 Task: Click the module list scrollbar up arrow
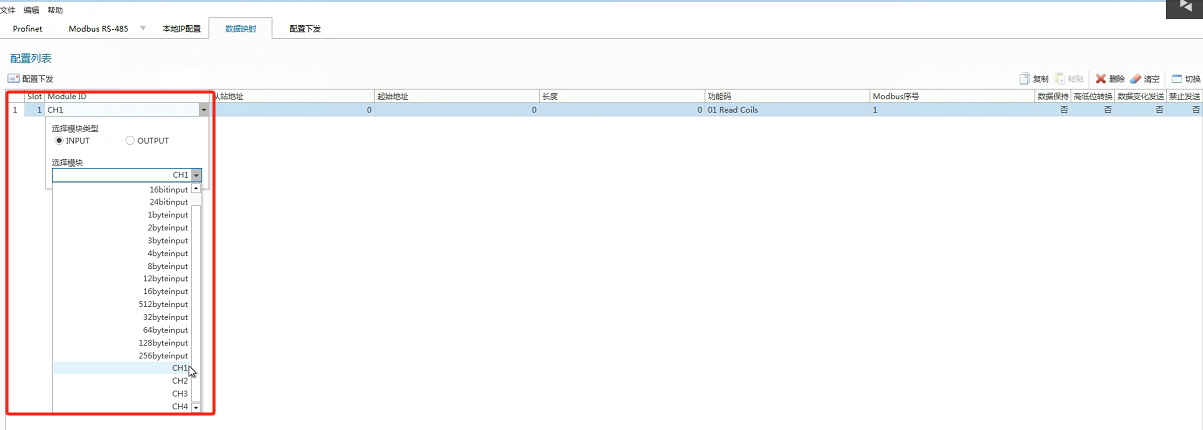coord(197,189)
